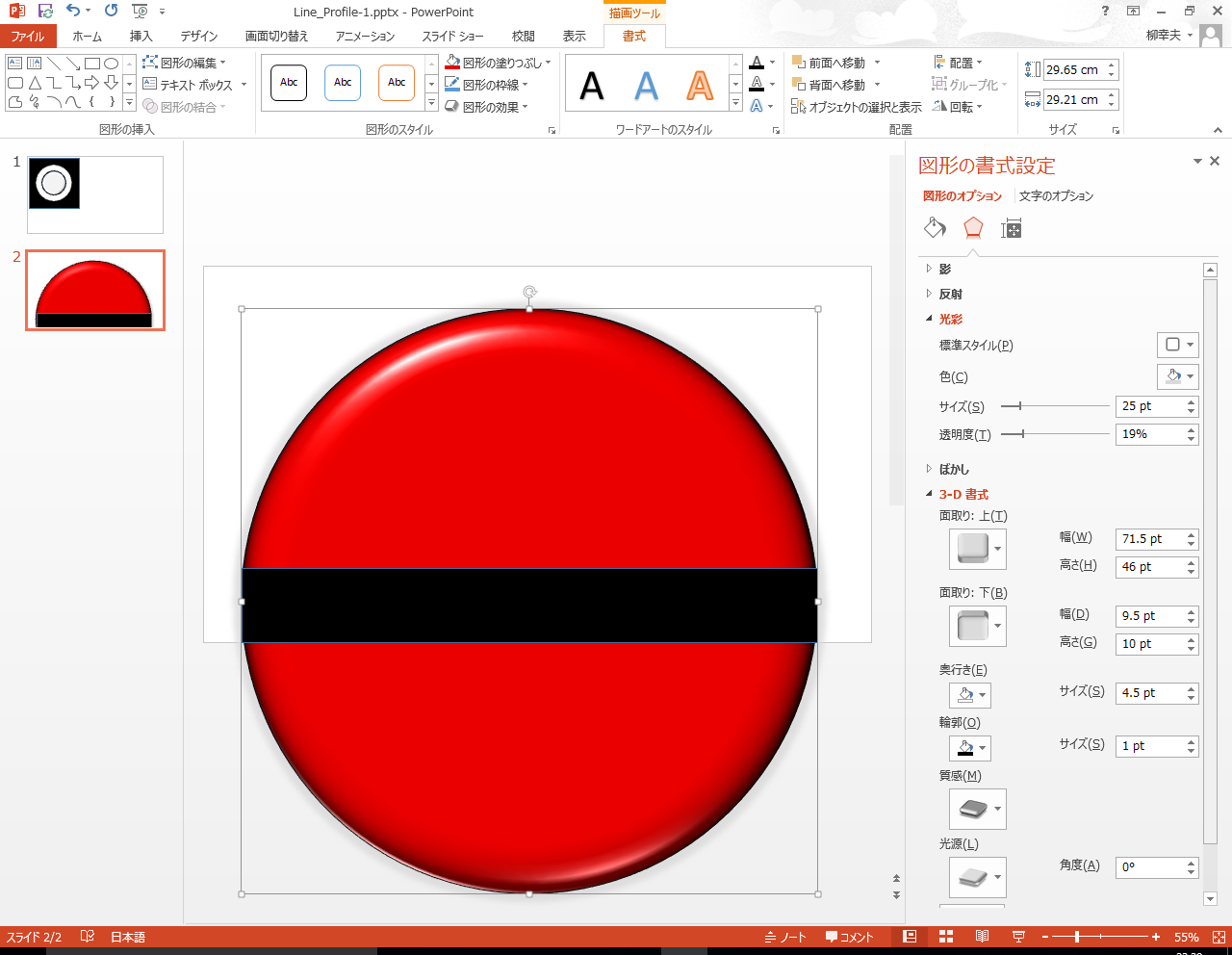Switch to the ホーム ribbon tab
The height and width of the screenshot is (955, 1232).
click(x=87, y=36)
